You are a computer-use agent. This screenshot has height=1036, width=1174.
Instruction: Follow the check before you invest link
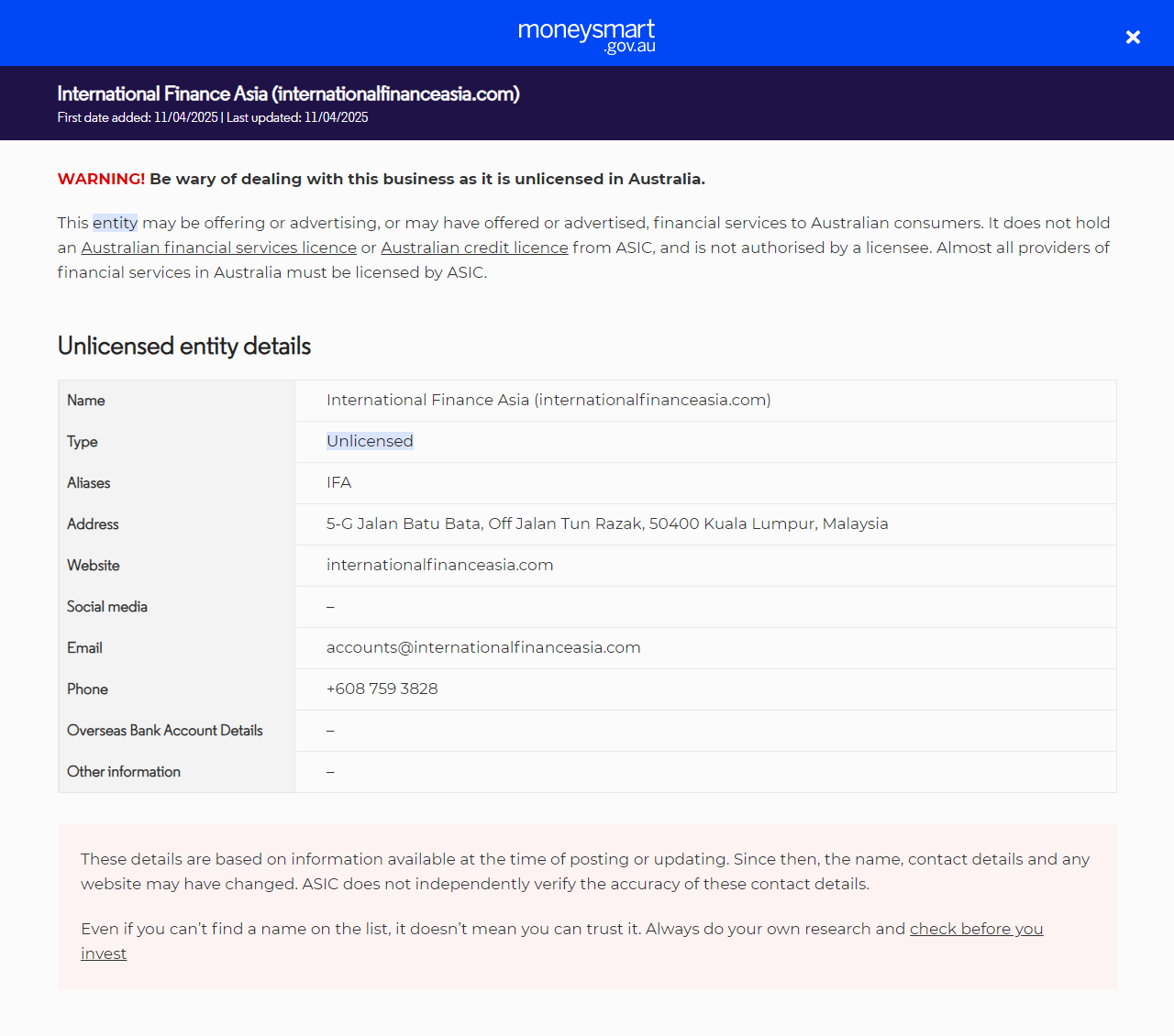tap(976, 929)
